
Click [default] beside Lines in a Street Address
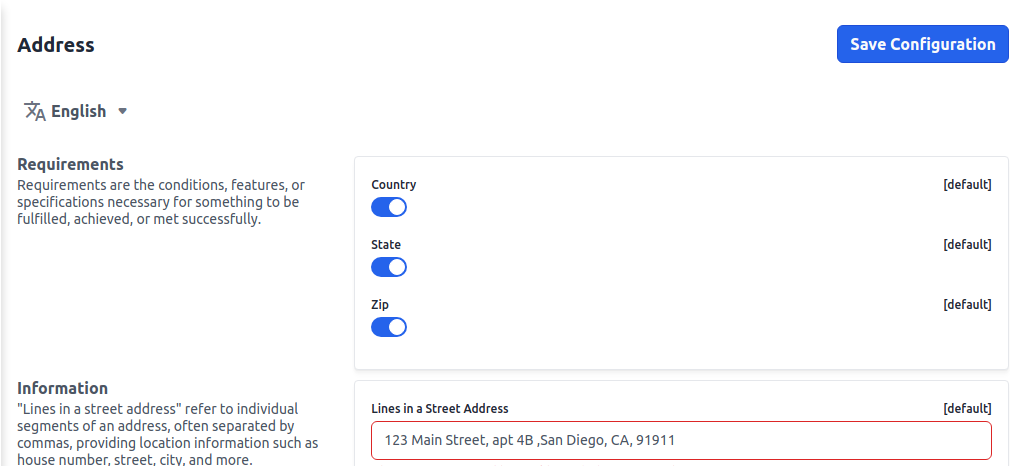coord(967,409)
